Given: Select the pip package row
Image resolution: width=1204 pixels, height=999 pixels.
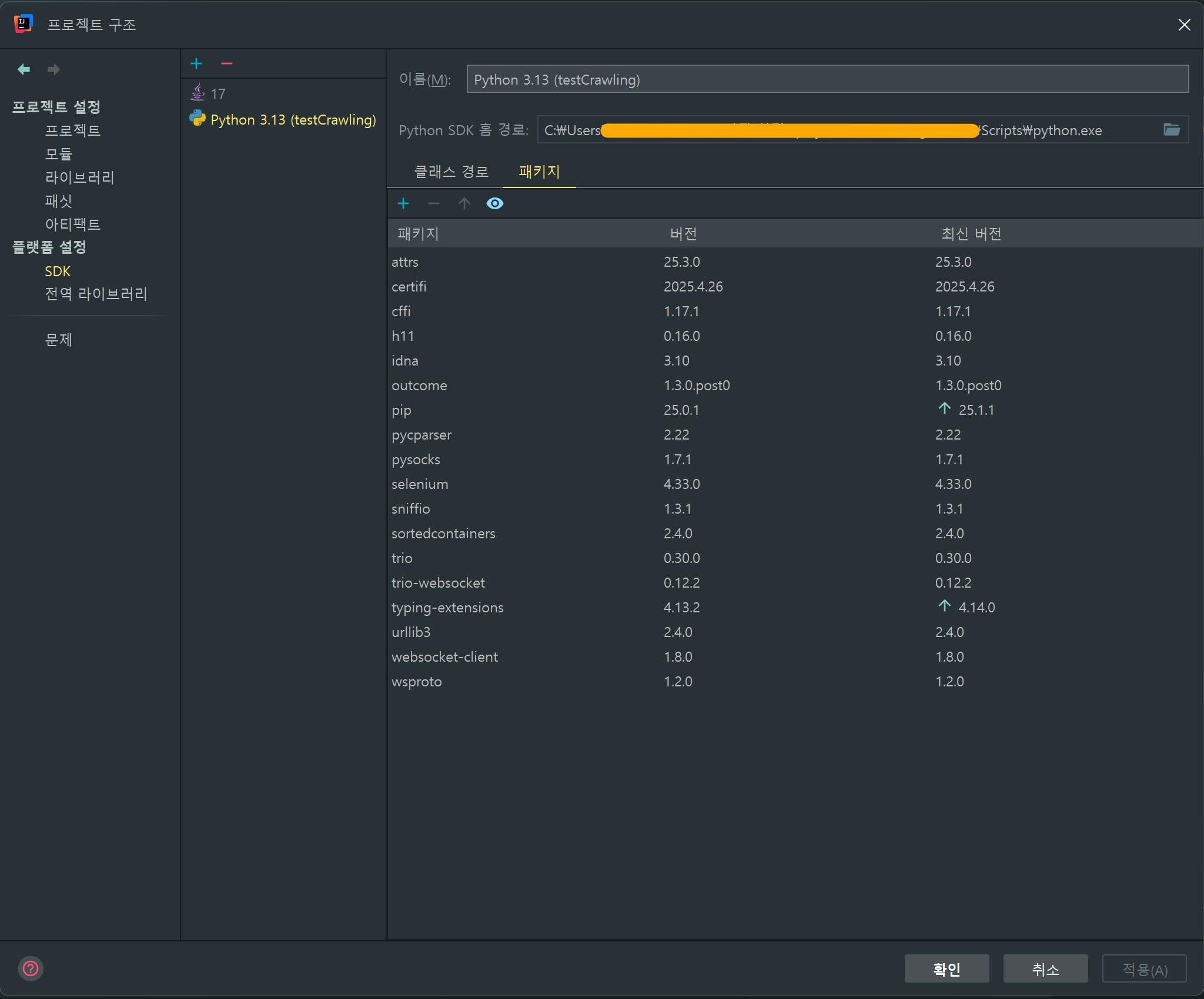Looking at the screenshot, I should coord(795,410).
